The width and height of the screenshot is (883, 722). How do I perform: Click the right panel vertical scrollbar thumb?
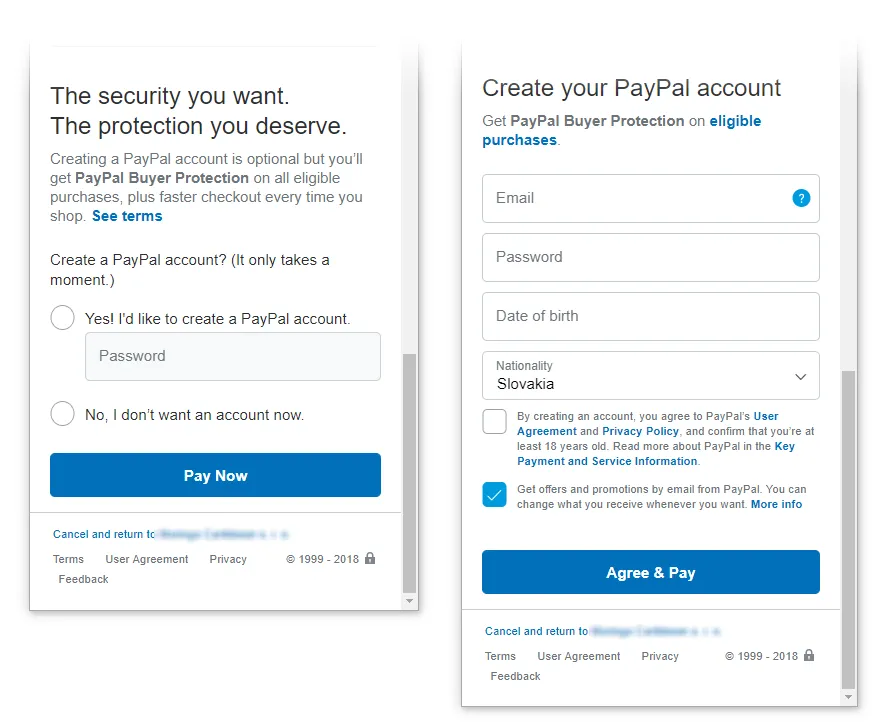pos(848,520)
